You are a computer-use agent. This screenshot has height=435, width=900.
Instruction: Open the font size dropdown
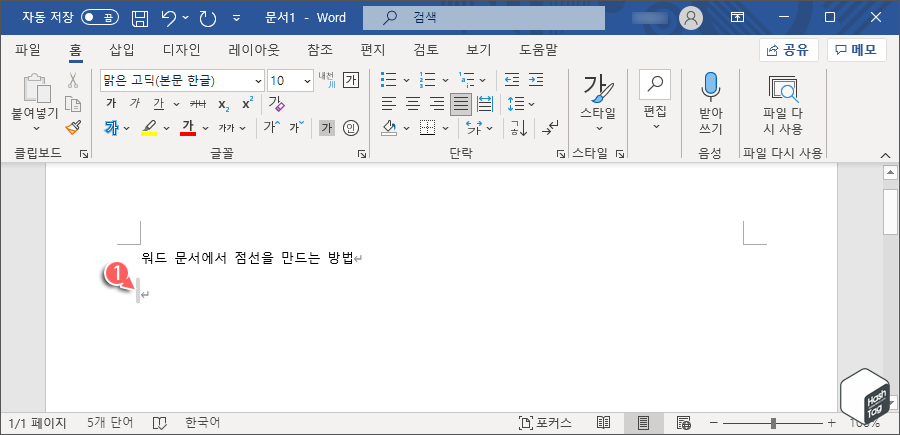(x=308, y=80)
